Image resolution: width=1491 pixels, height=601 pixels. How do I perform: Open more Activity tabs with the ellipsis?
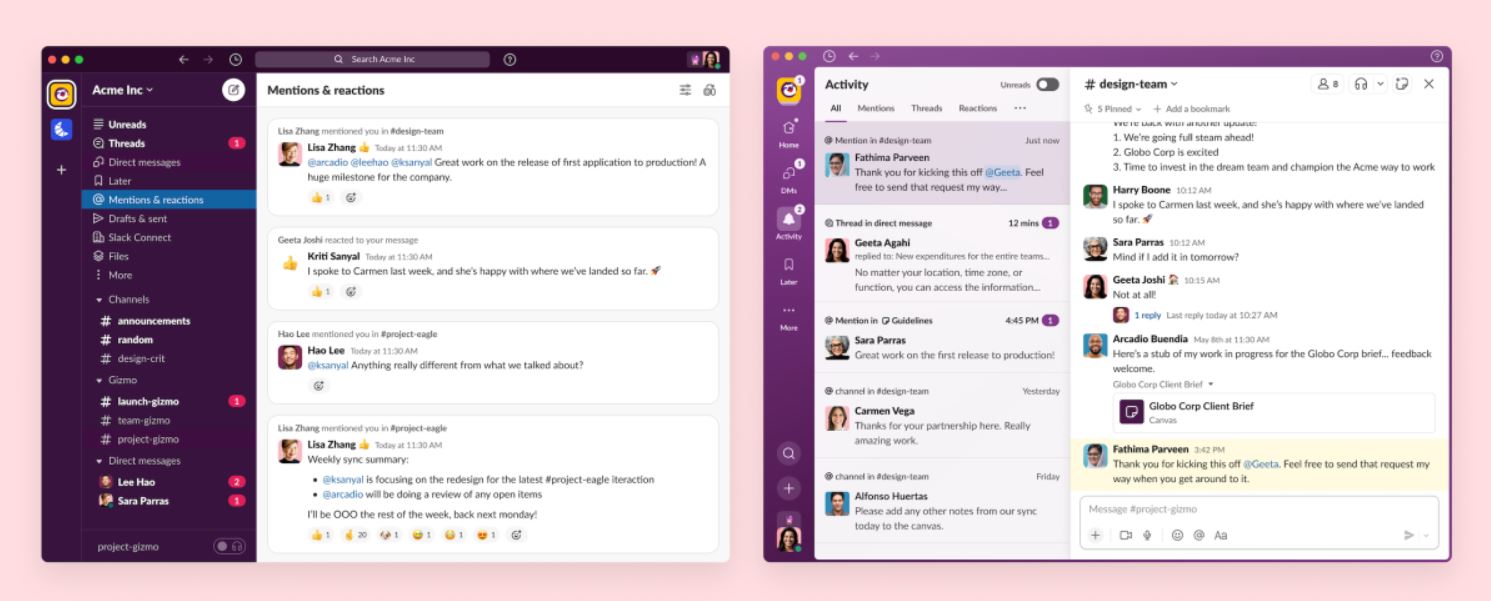click(x=1020, y=108)
